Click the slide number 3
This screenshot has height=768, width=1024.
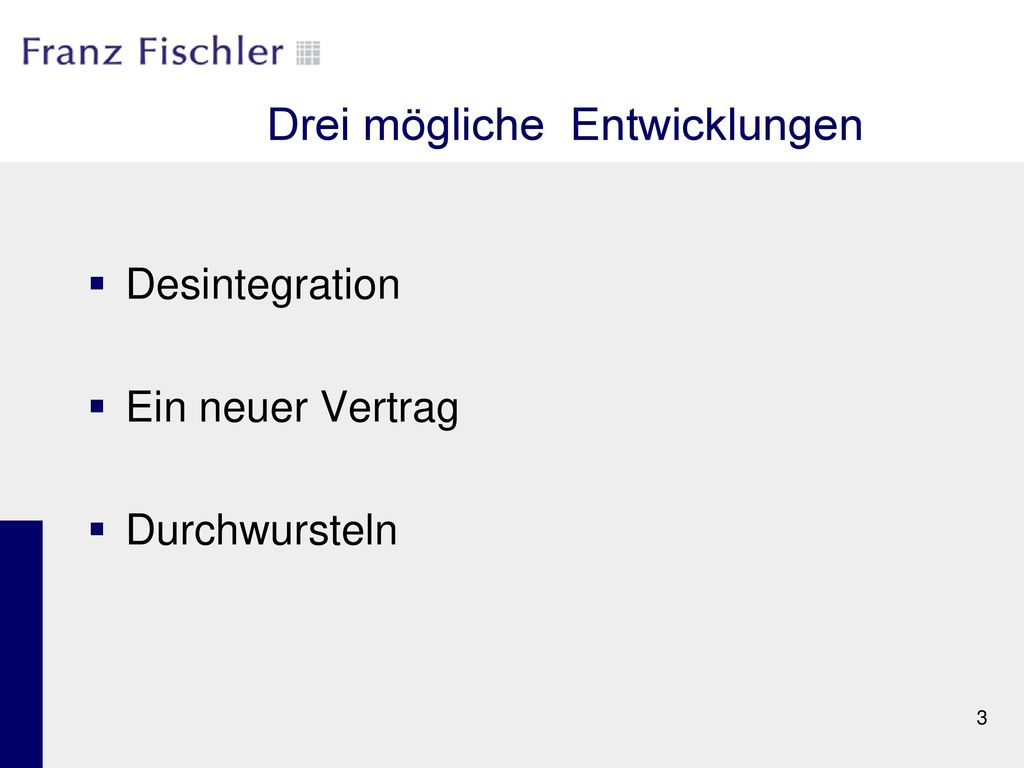click(x=982, y=718)
